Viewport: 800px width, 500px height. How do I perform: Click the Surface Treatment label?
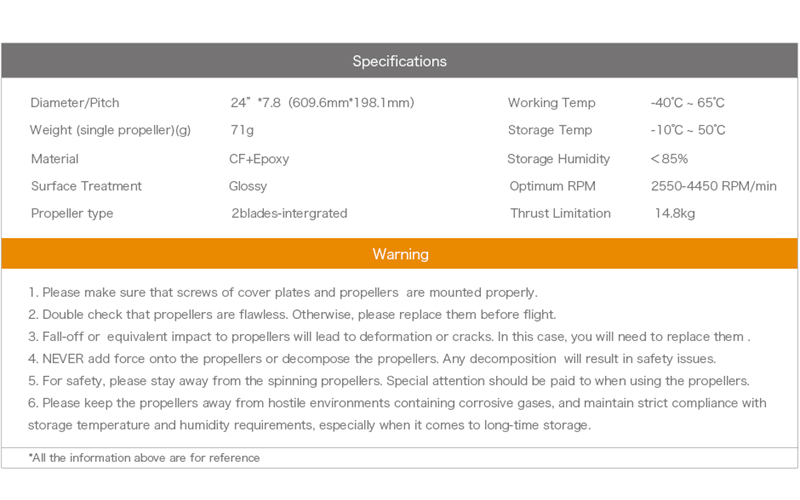pyautogui.click(x=87, y=186)
